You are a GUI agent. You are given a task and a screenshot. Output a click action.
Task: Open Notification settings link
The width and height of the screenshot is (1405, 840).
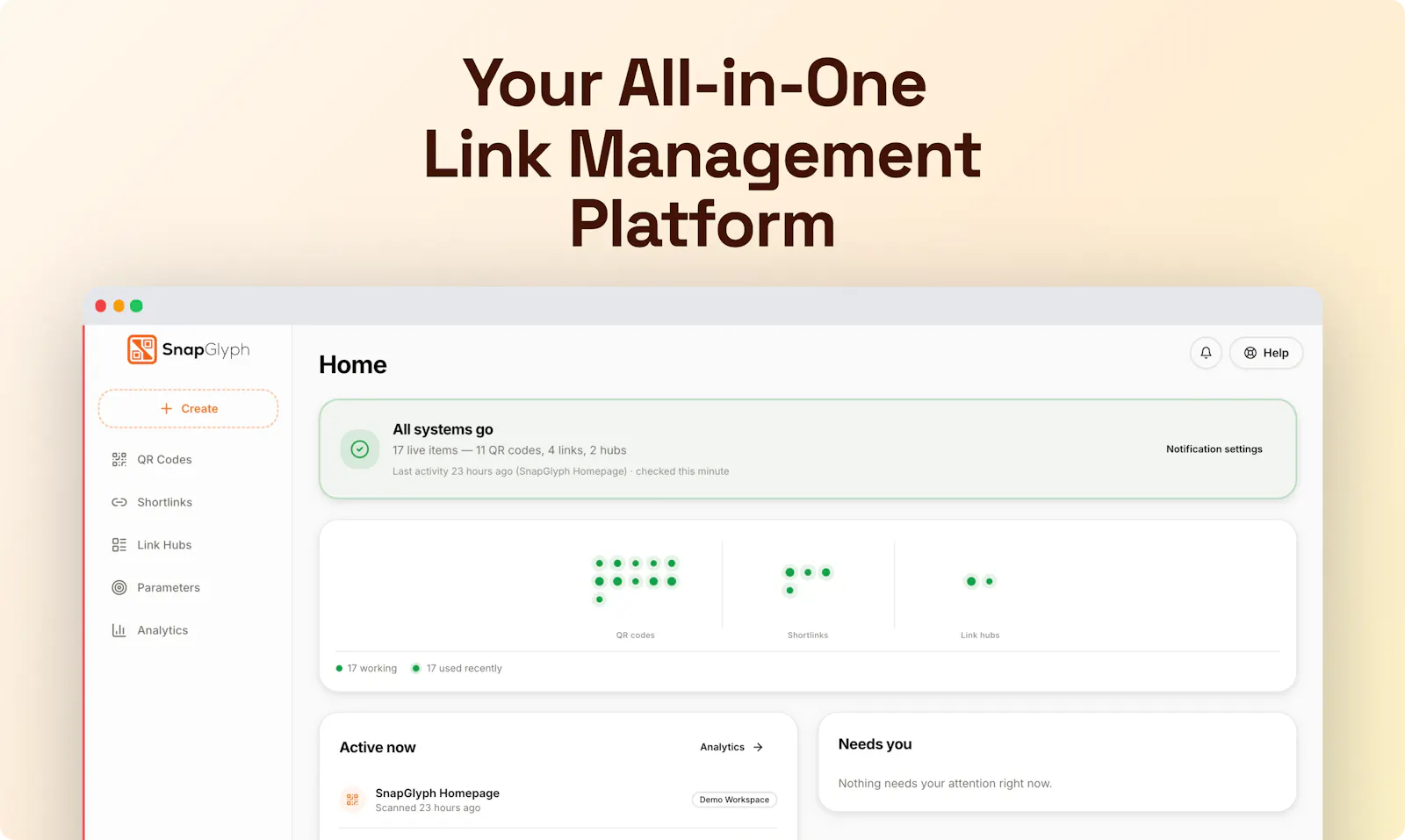[x=1214, y=449]
